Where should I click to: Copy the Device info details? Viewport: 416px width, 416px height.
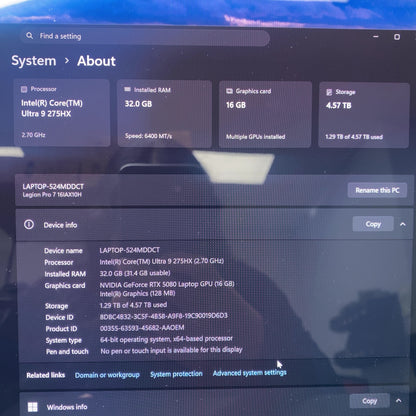(373, 224)
